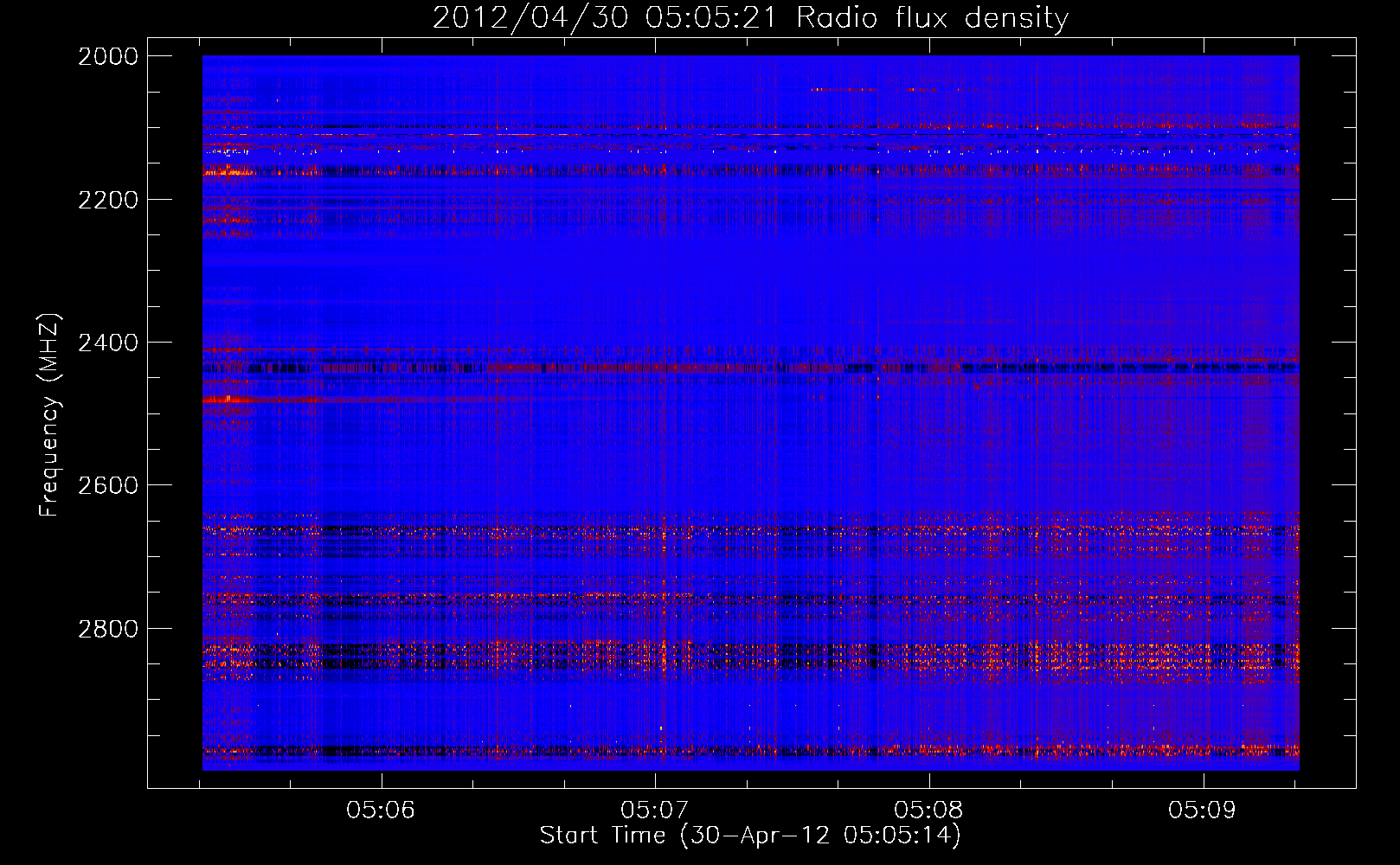Click the plot title "Radio flux density"

coord(933,18)
